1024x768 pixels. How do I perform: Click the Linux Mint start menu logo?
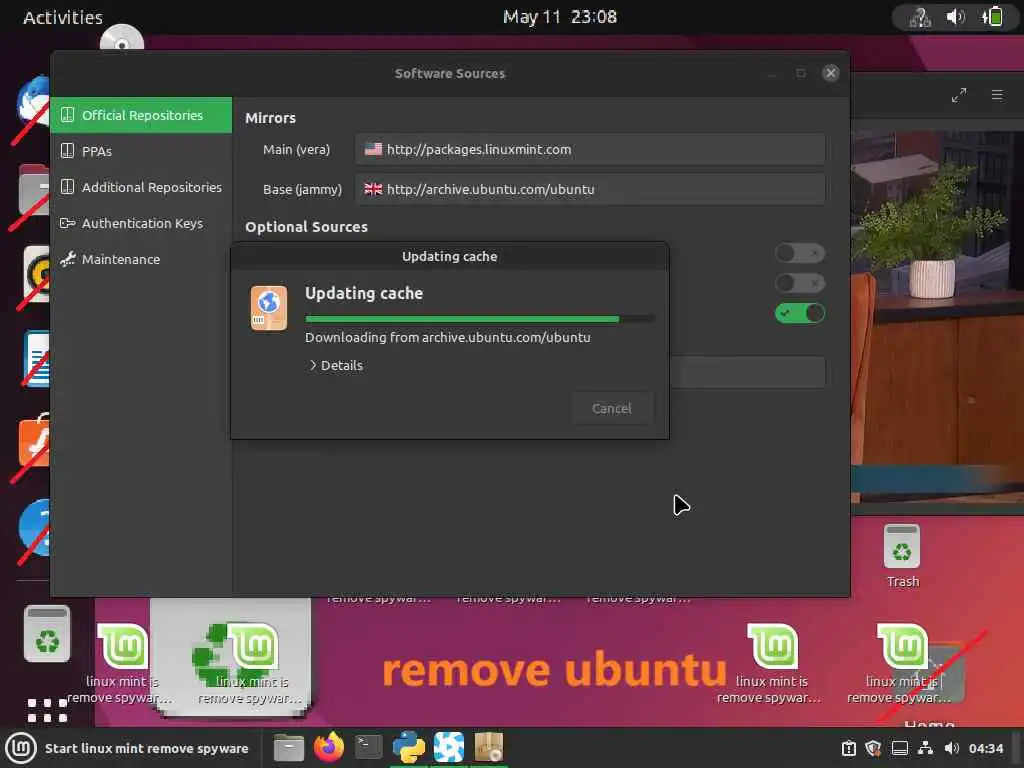(20, 748)
